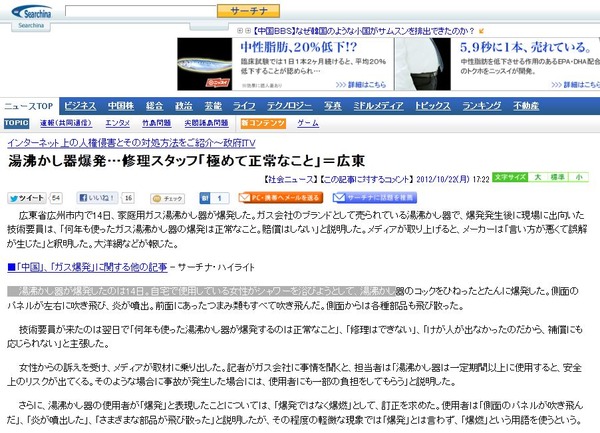
Task: Click the mixi チェック button
Action: tap(168, 199)
